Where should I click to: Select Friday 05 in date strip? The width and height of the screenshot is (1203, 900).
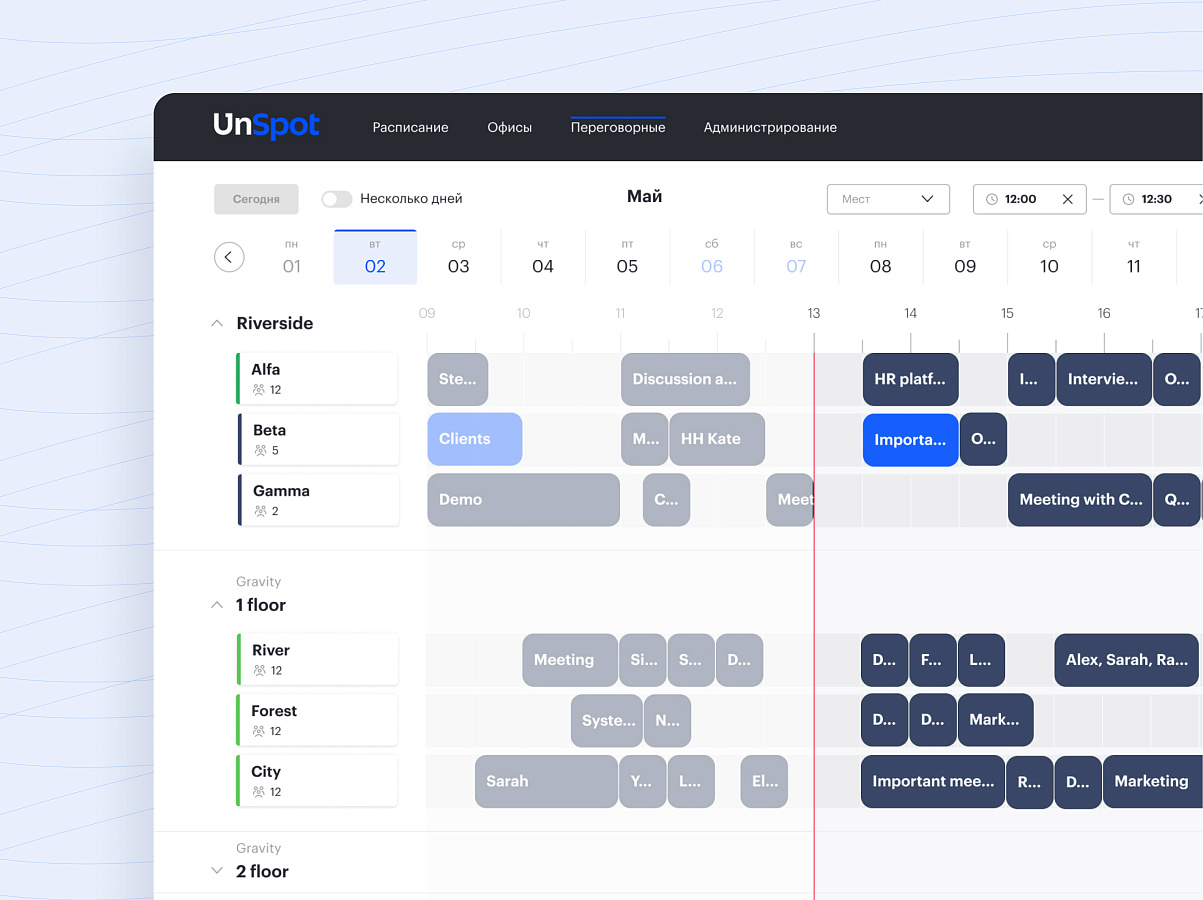627,257
